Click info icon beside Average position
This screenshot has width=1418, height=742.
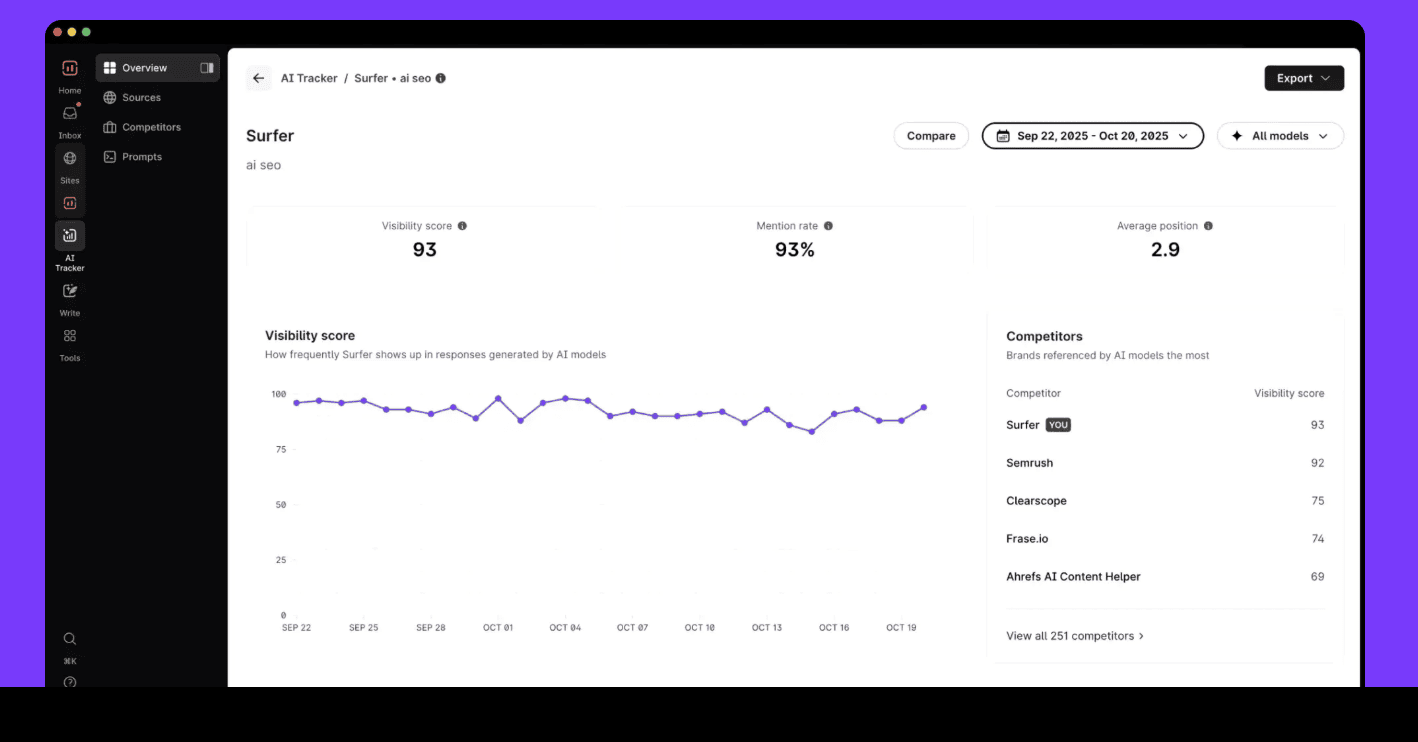point(1208,226)
